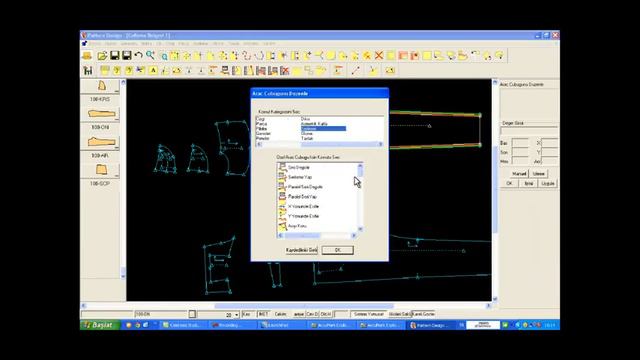Viewport: 640px width, 360px height.
Task: Click the diagonal line icon in second toolbar row
Action: pyautogui.click(x=356, y=71)
